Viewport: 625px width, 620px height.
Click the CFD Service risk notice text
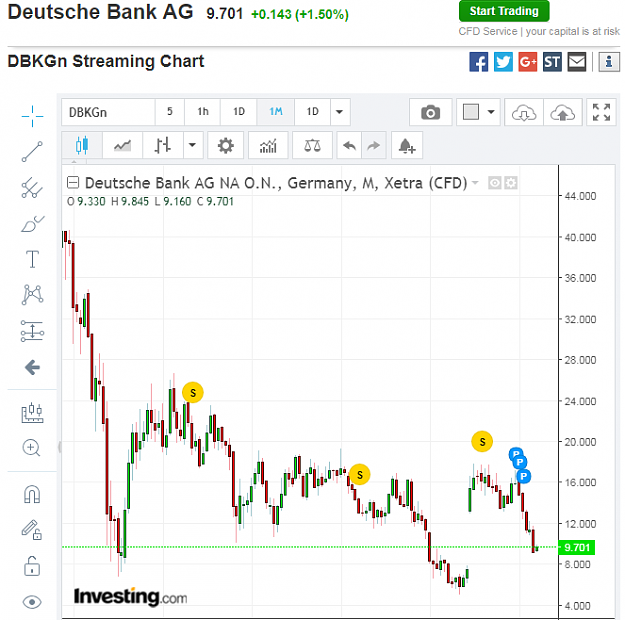(x=539, y=31)
